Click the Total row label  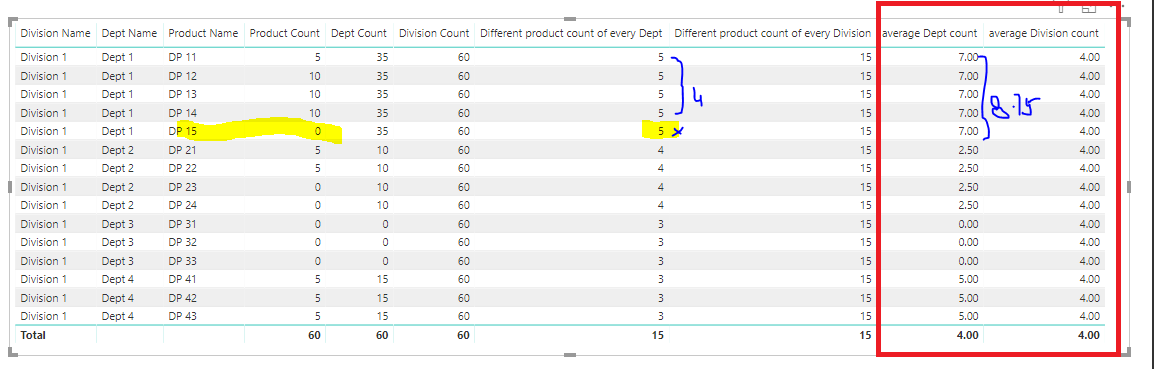[32, 334]
